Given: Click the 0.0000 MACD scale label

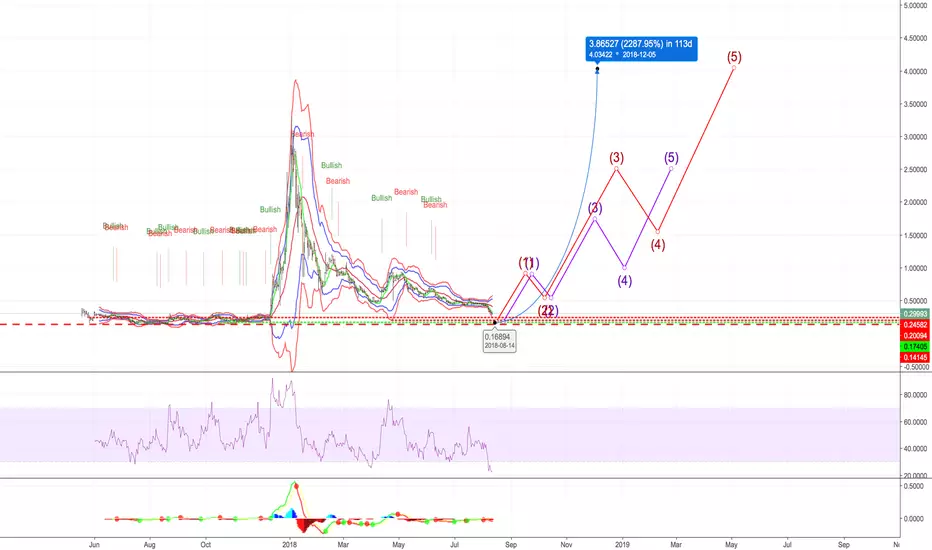Looking at the screenshot, I should (915, 518).
